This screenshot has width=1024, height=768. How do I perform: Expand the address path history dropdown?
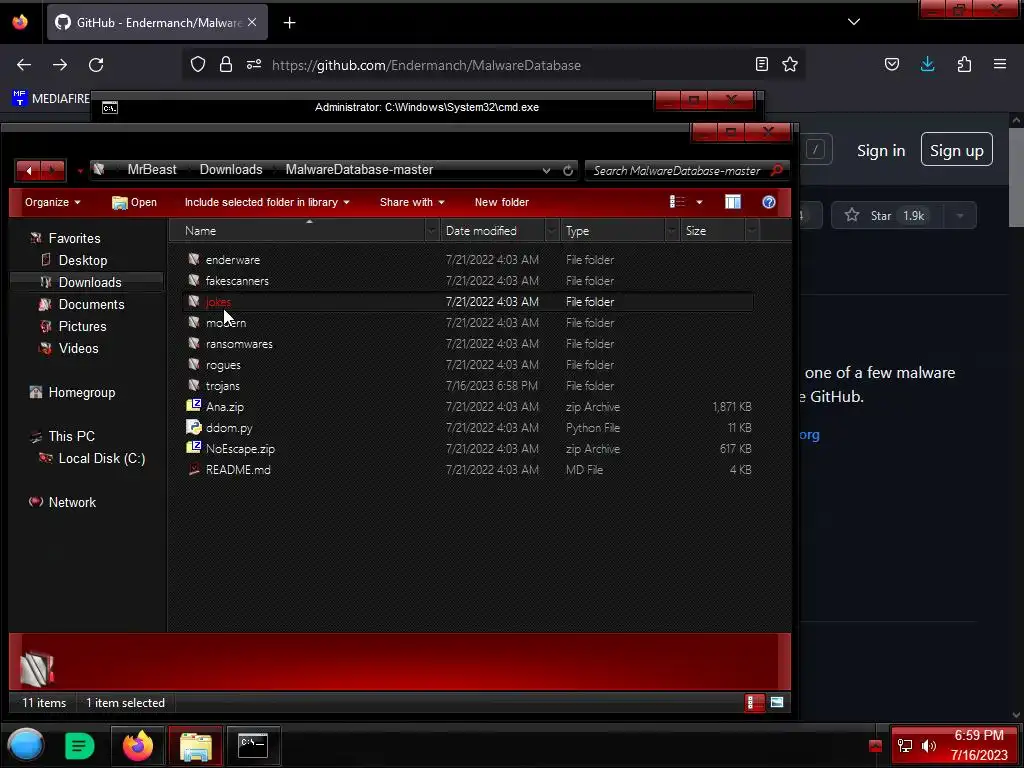546,170
